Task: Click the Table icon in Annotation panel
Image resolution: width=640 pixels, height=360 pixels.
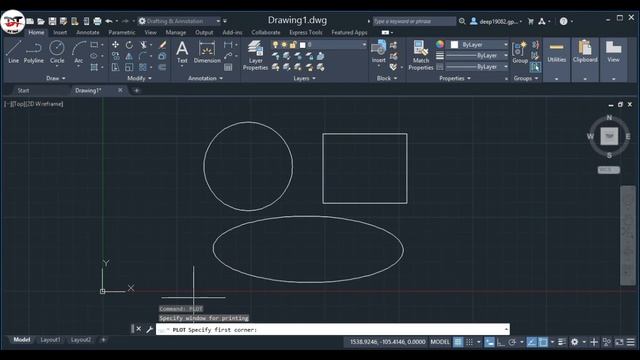Action: [228, 67]
